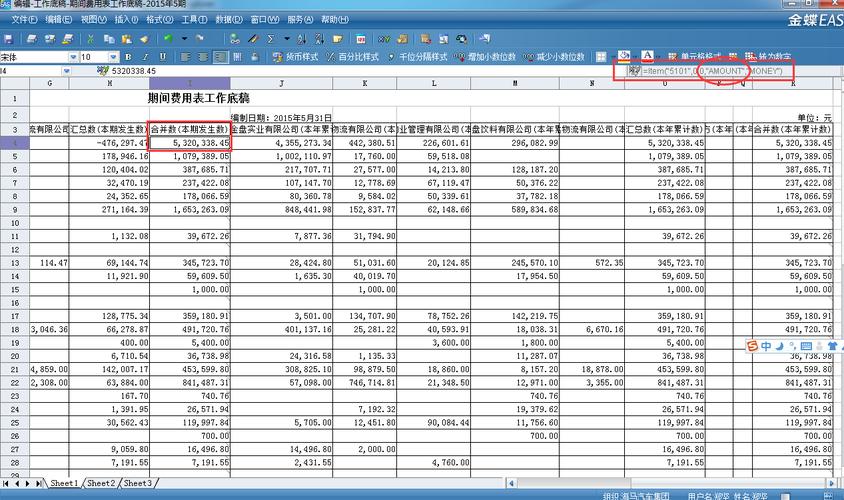Screen dimensions: 844x500
Task: Switch to the Sheet2 tab
Action: point(101,483)
